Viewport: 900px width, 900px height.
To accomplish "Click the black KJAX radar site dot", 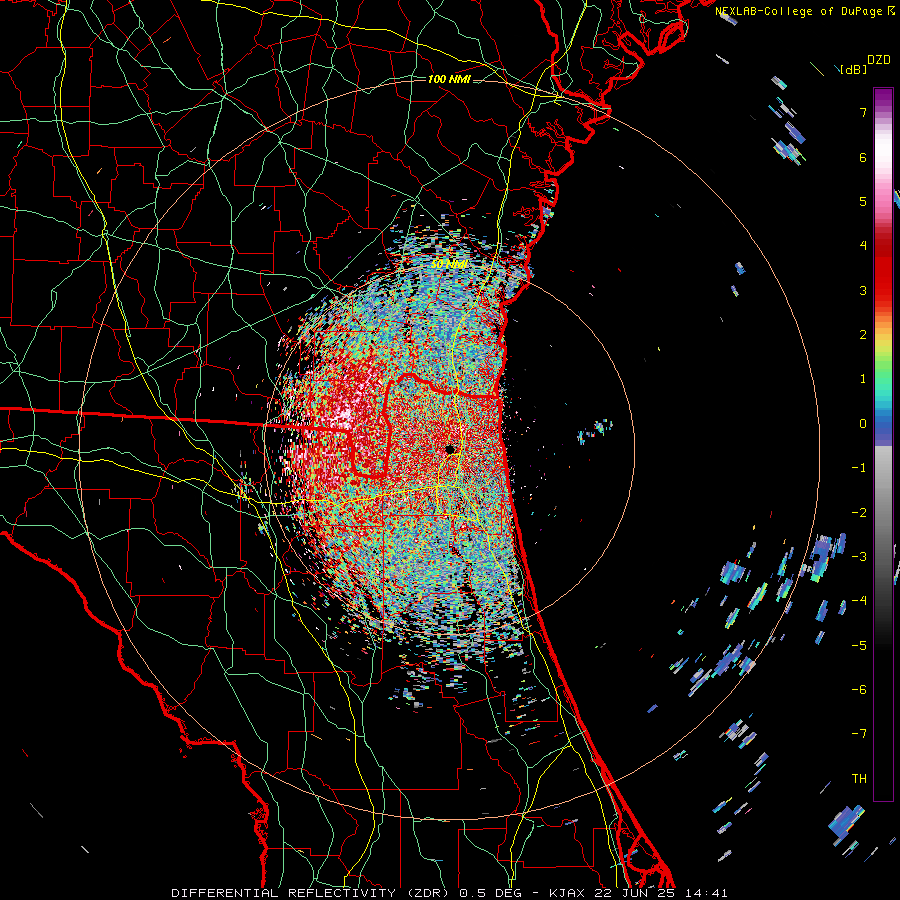I will point(451,449).
